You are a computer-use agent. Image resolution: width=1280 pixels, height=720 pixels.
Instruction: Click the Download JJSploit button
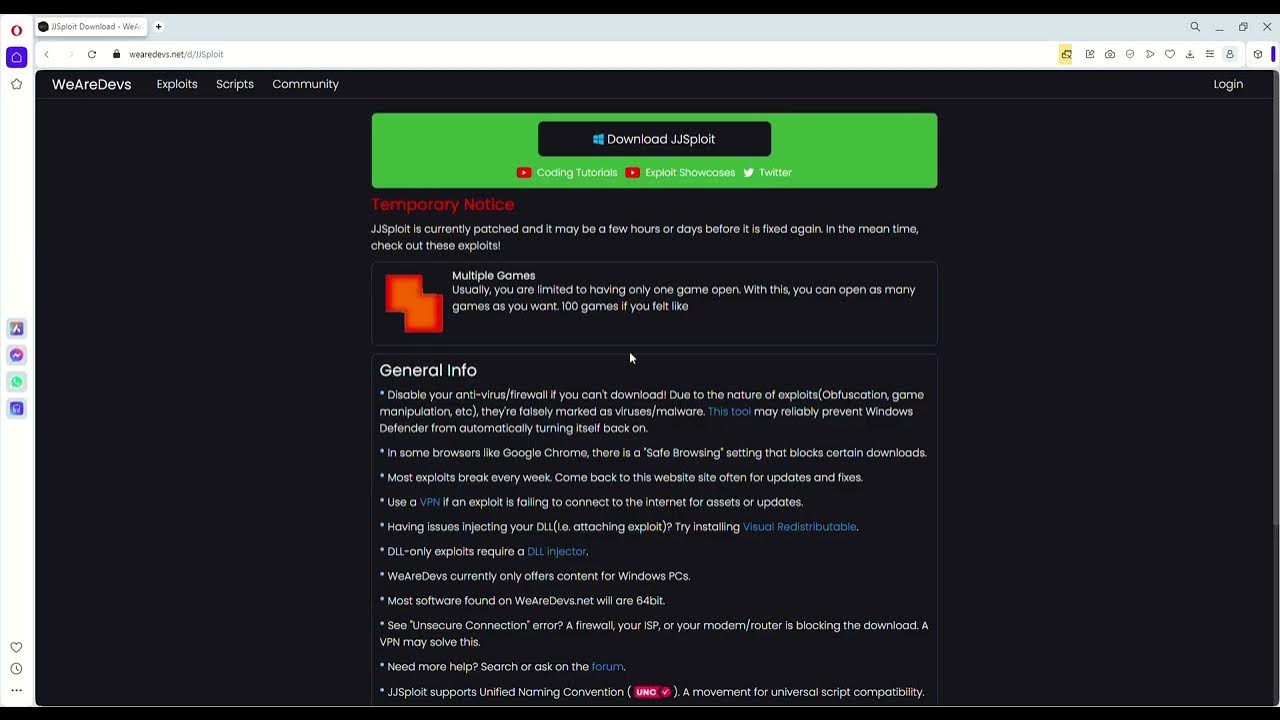654,139
